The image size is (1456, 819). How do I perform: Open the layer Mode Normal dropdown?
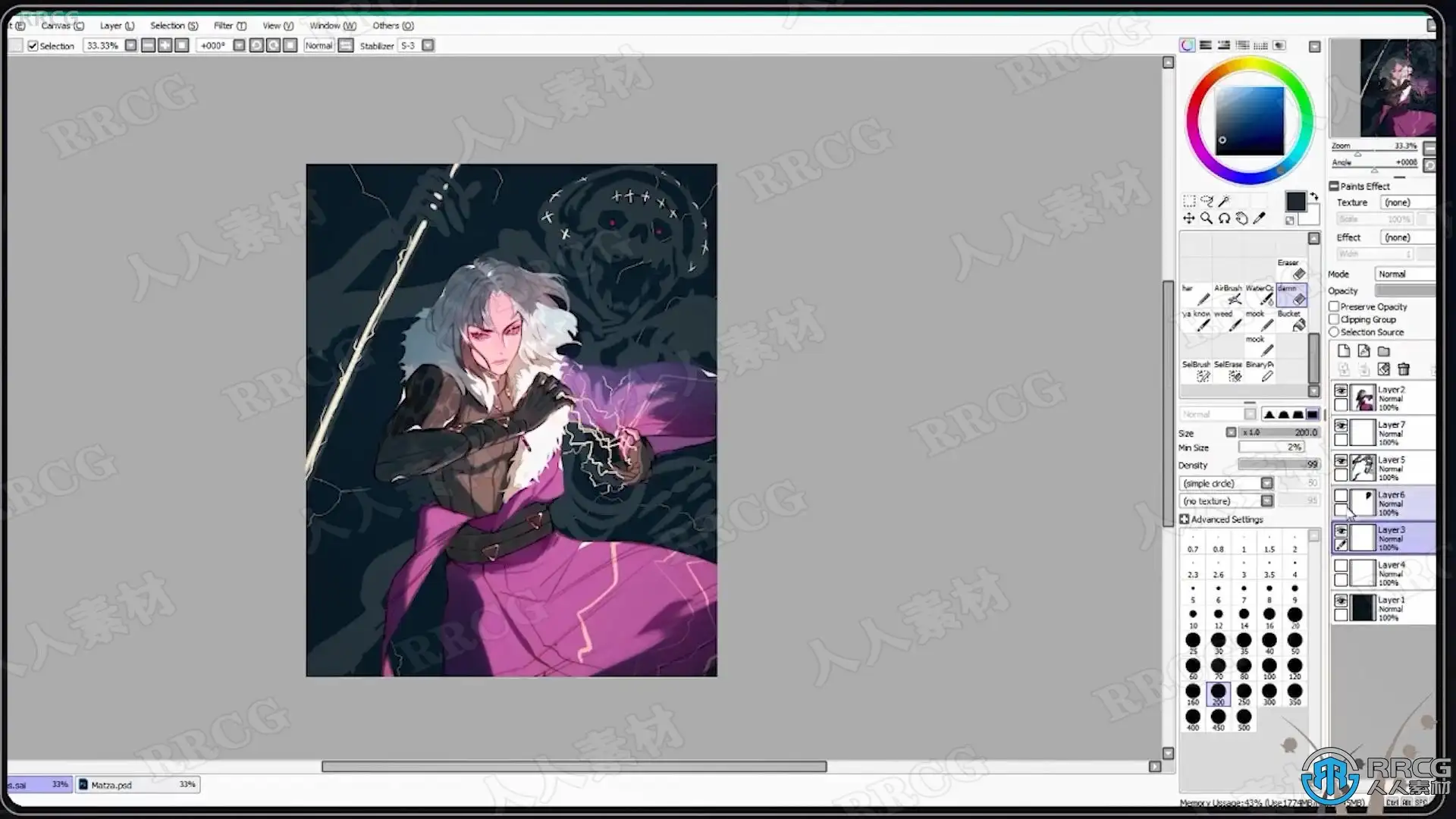tap(1404, 274)
